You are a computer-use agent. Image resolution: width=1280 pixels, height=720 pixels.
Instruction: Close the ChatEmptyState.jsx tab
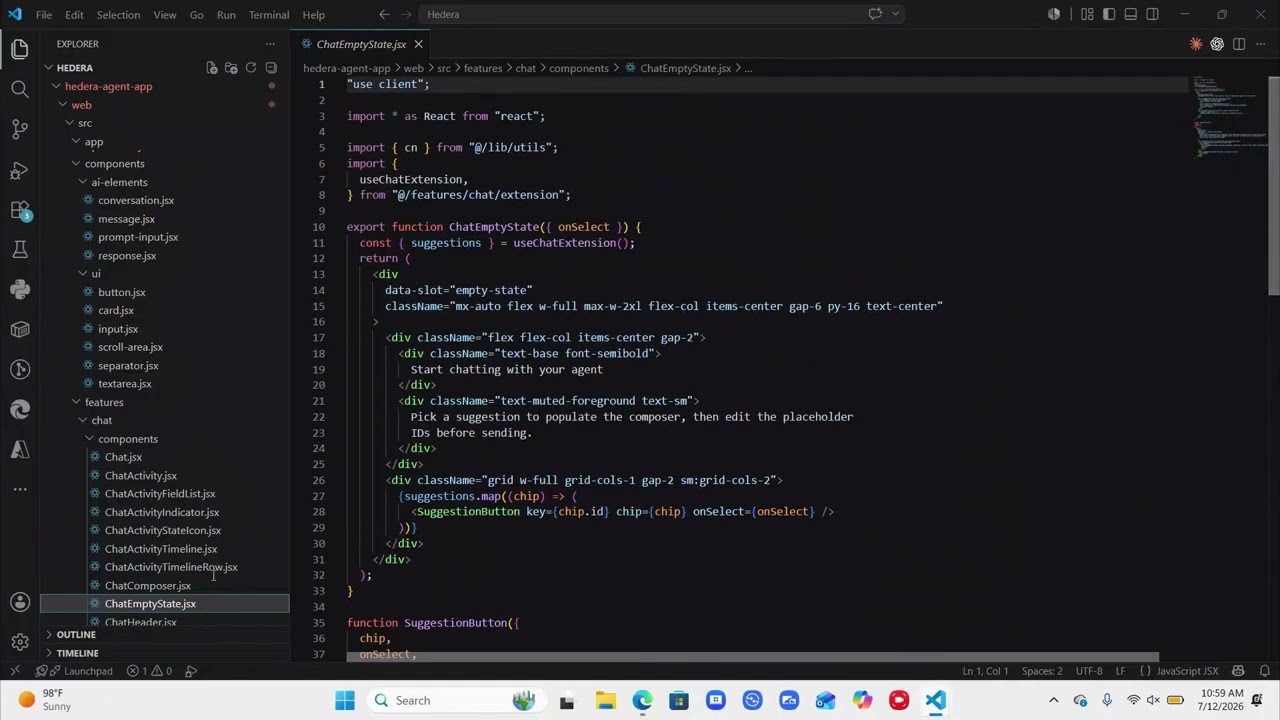(x=418, y=44)
